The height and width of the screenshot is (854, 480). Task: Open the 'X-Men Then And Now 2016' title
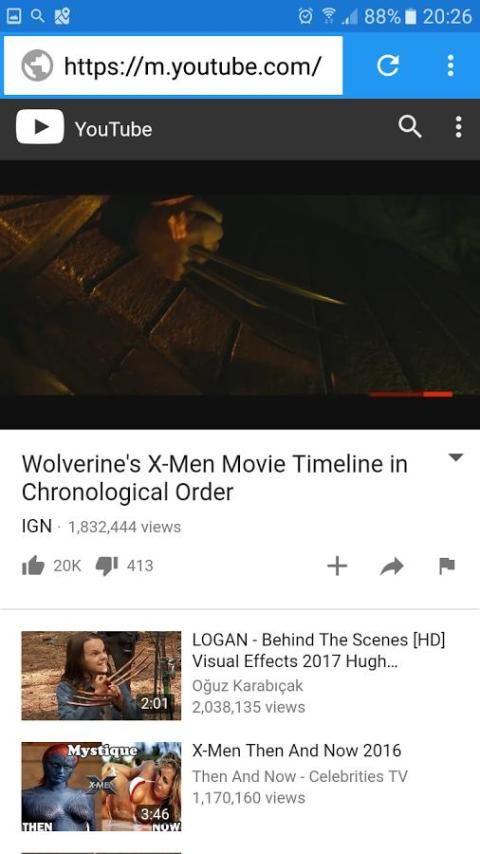296,751
